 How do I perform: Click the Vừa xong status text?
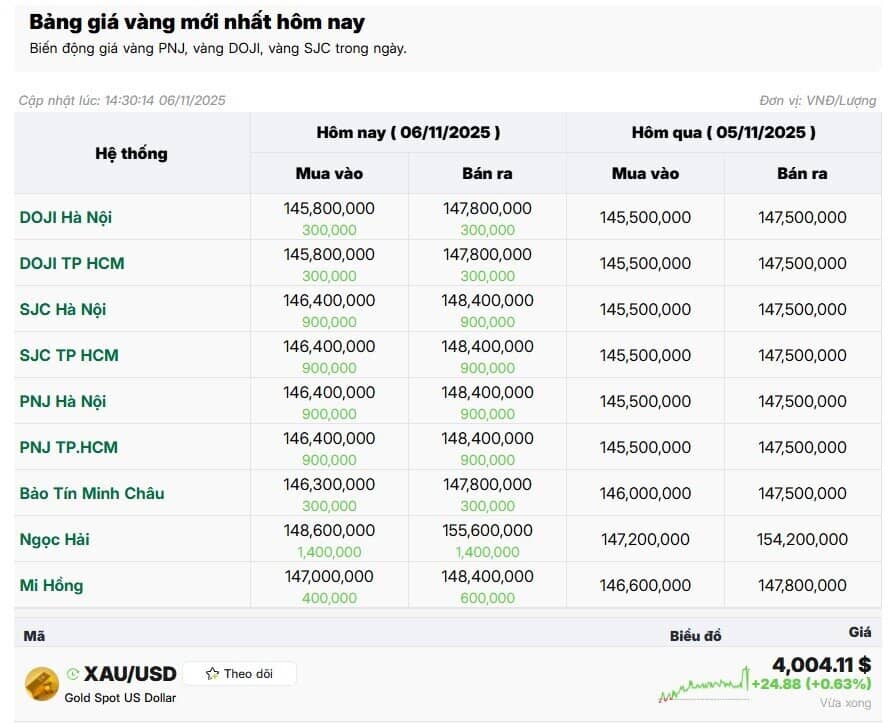point(846,703)
